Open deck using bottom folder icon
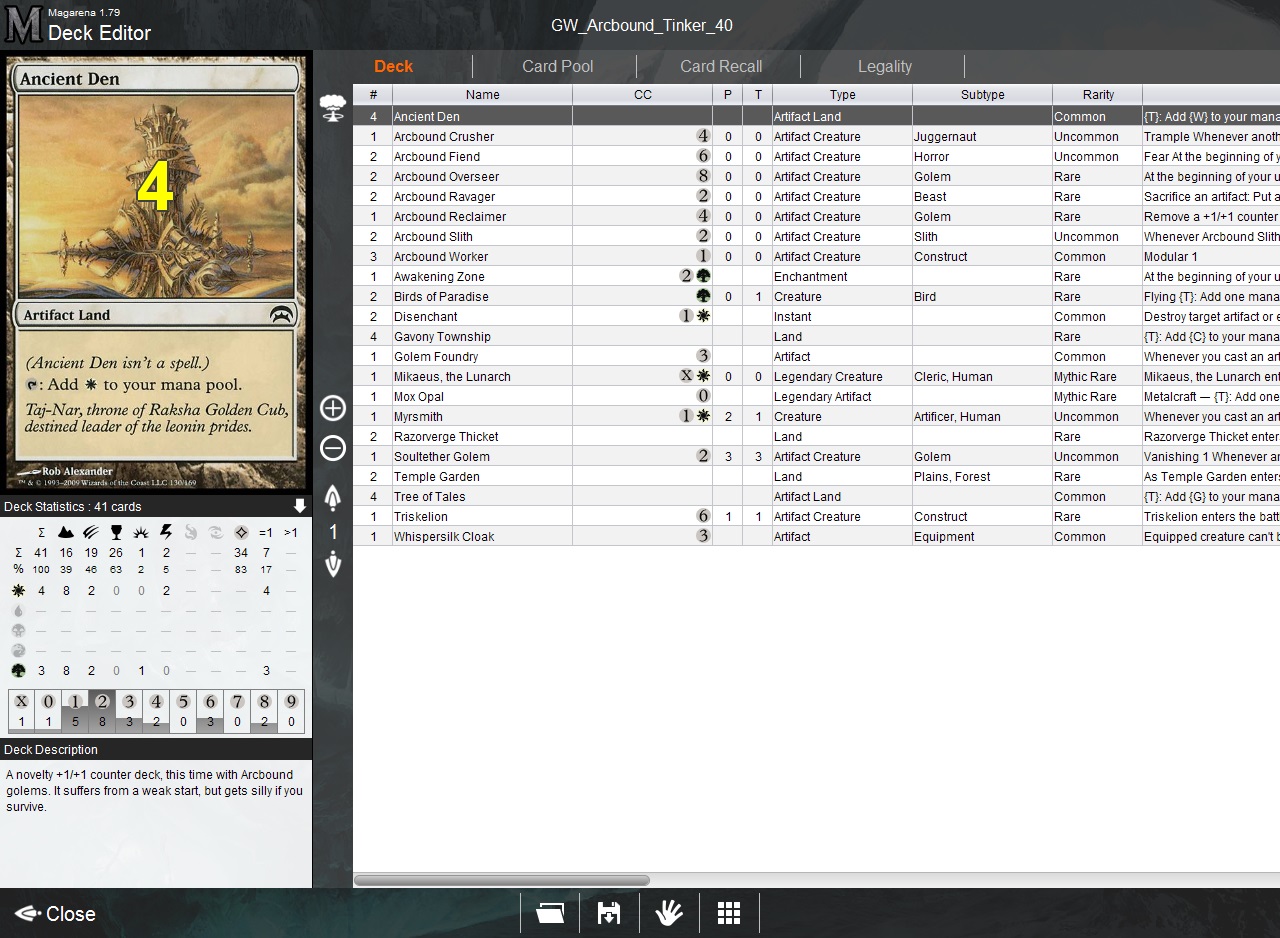This screenshot has width=1280, height=938. pyautogui.click(x=550, y=913)
